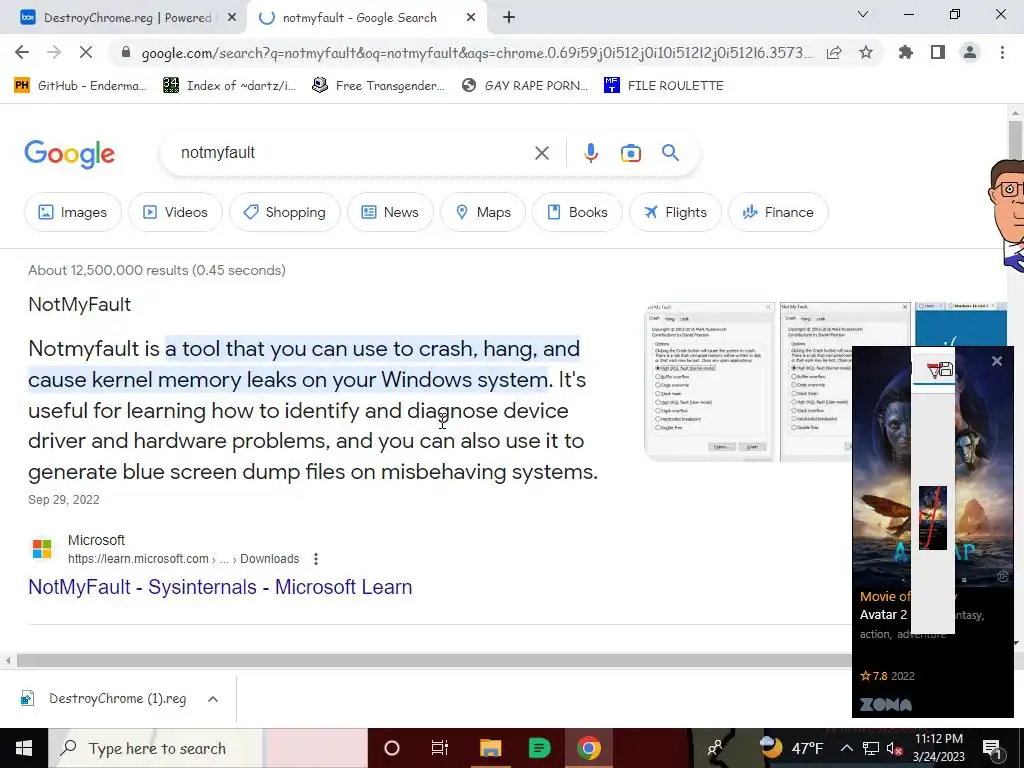Open the green notes app on taskbar
Image resolution: width=1024 pixels, height=768 pixels.
click(539, 748)
